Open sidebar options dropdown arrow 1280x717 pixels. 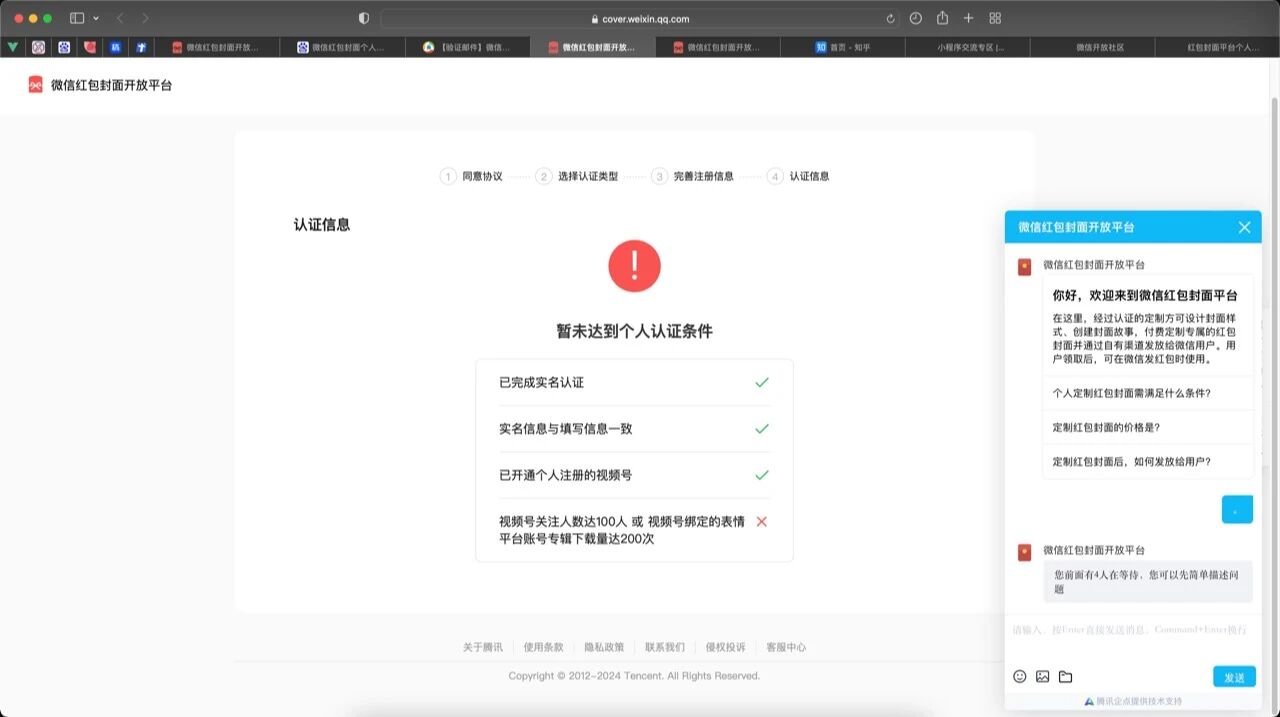click(96, 18)
